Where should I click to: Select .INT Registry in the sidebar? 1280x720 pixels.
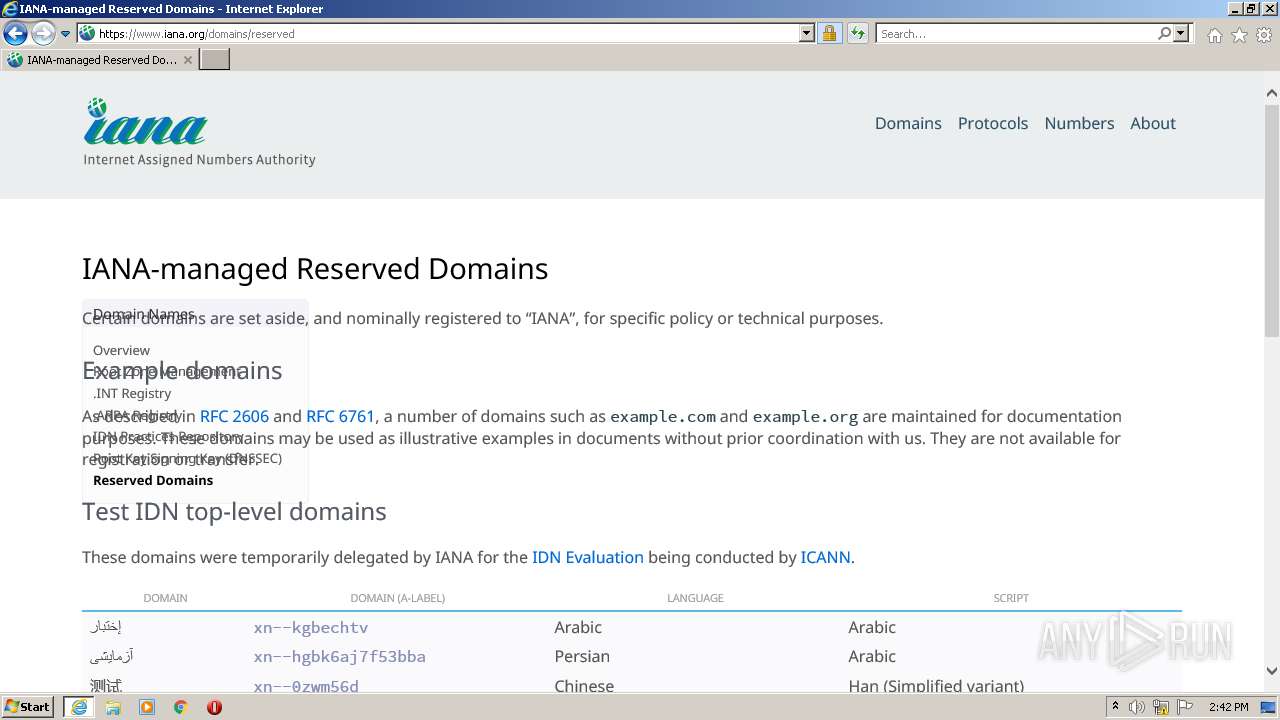pos(132,393)
